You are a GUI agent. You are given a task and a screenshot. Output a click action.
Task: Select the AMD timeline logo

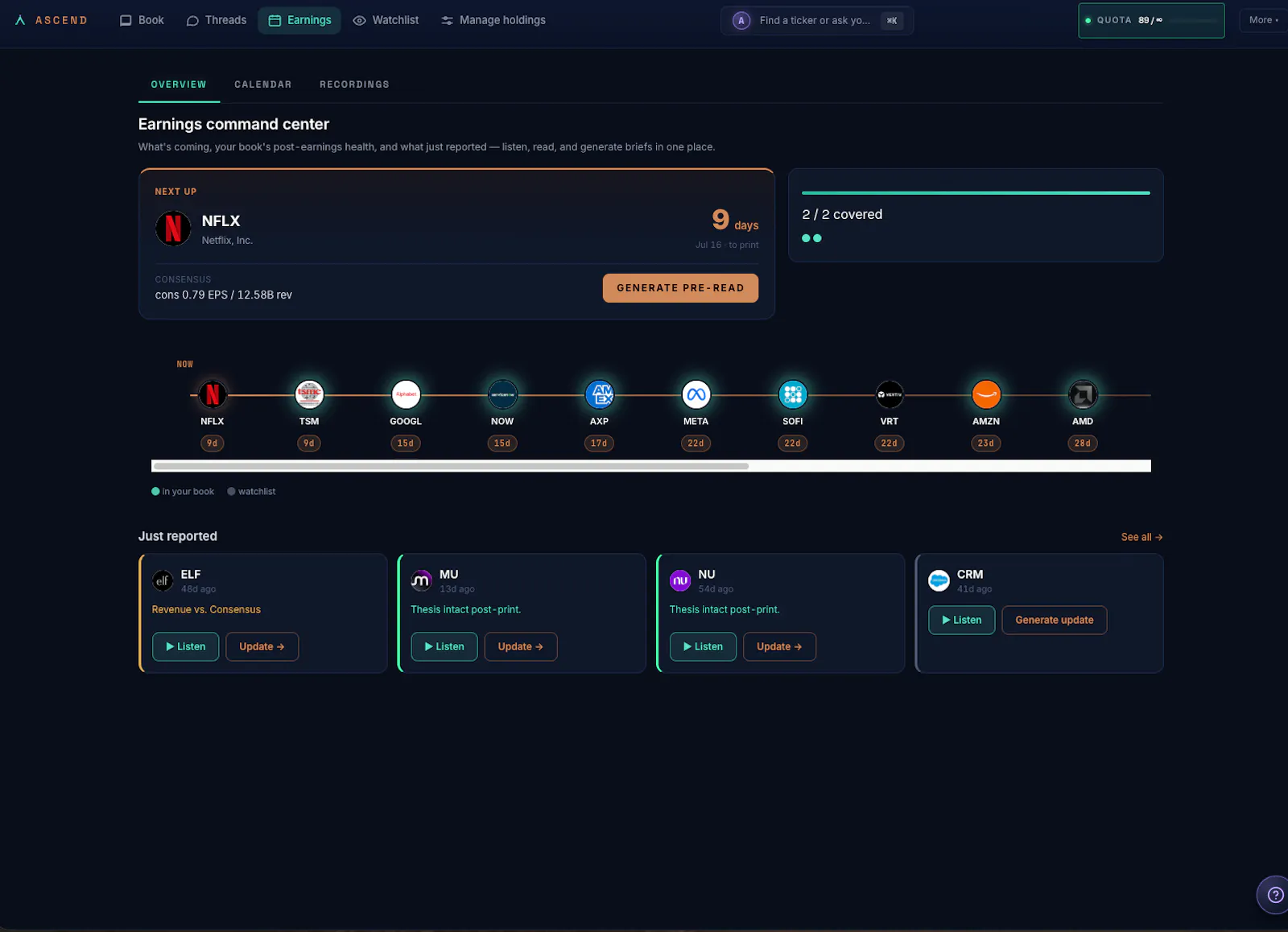coord(1083,394)
